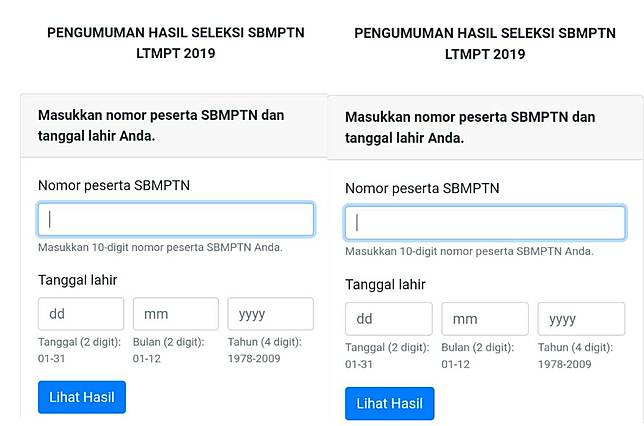Click the right Tanggal lahir label
The width and height of the screenshot is (644, 426).
(386, 285)
